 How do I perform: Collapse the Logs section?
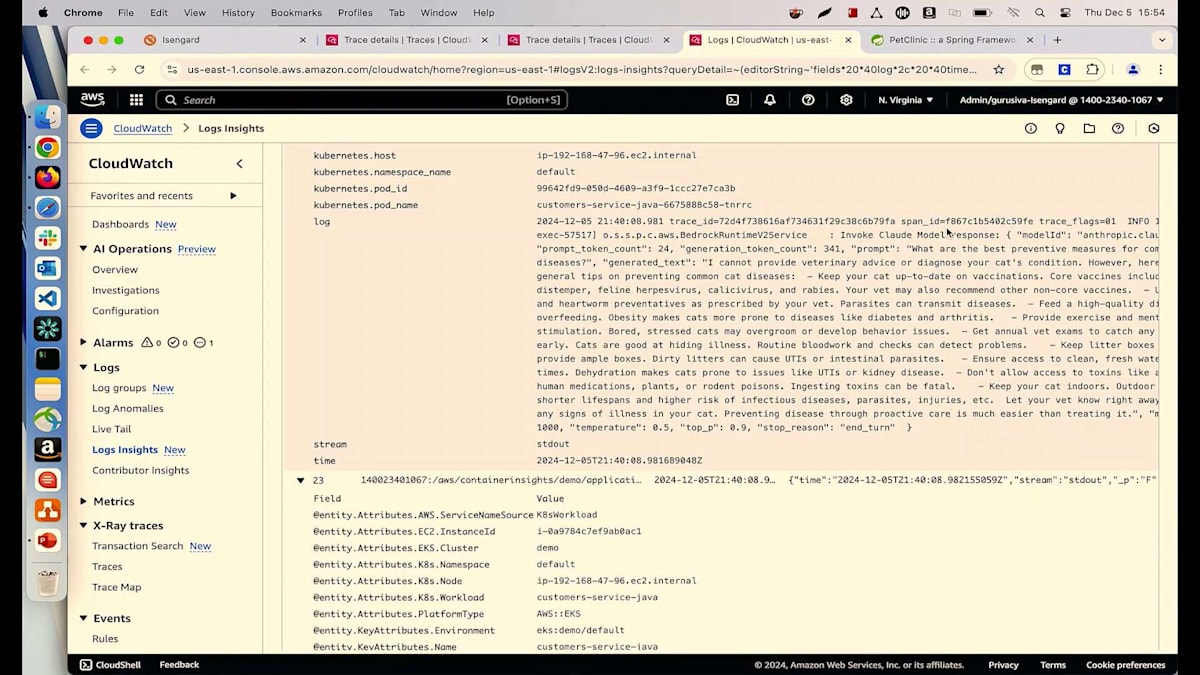84,367
